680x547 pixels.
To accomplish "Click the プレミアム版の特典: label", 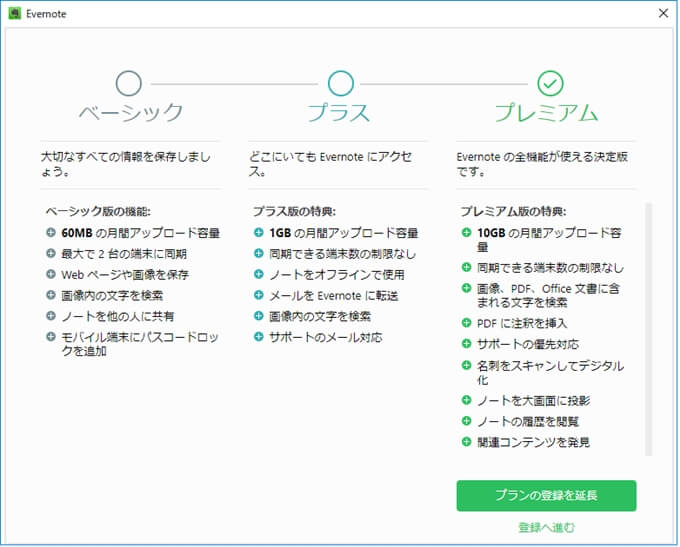I will pos(513,211).
